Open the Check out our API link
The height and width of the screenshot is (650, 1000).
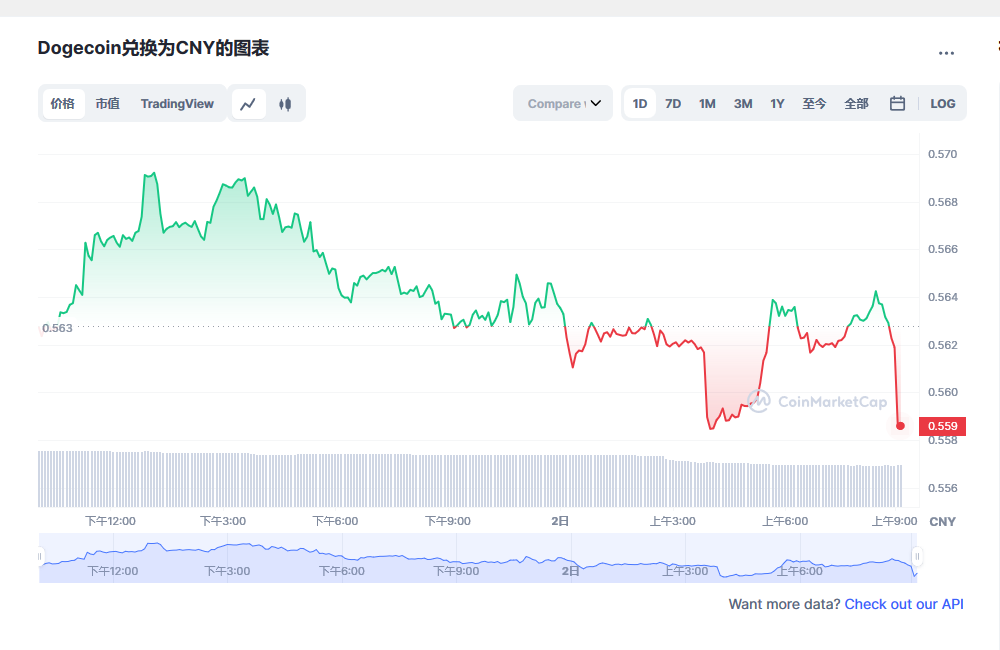[903, 604]
